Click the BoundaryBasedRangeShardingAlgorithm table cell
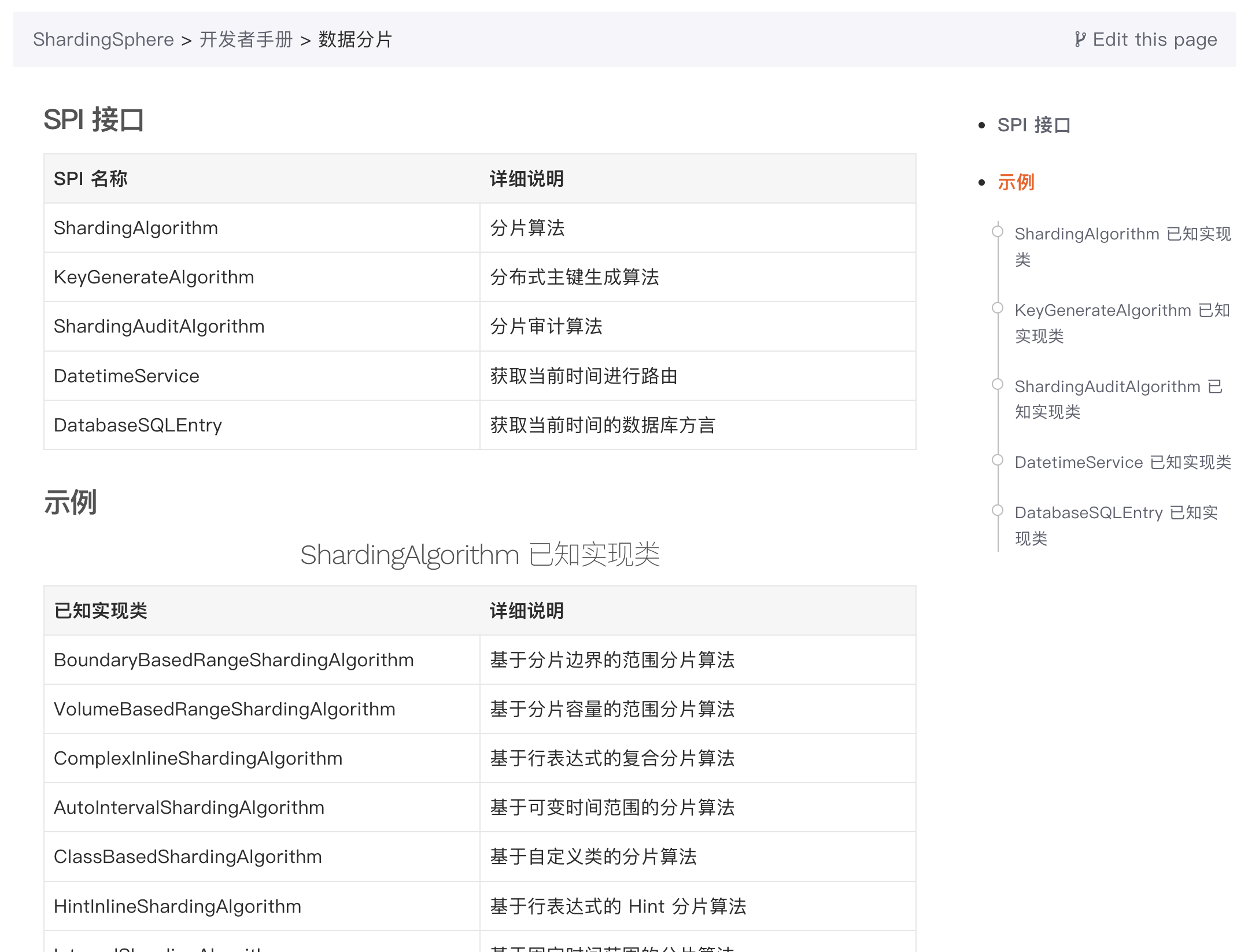 234,660
